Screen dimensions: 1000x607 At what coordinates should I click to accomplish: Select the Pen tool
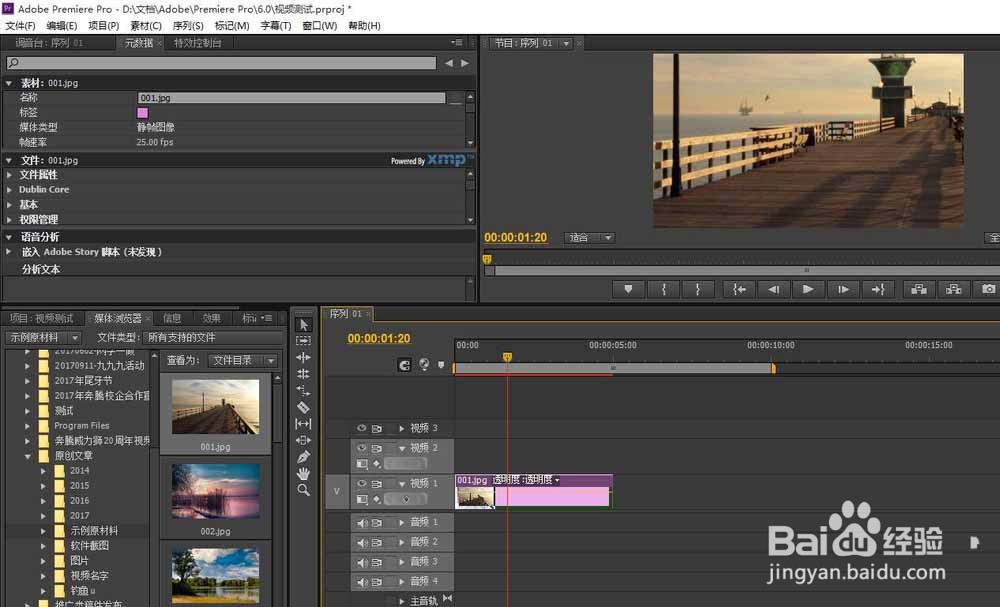click(304, 457)
